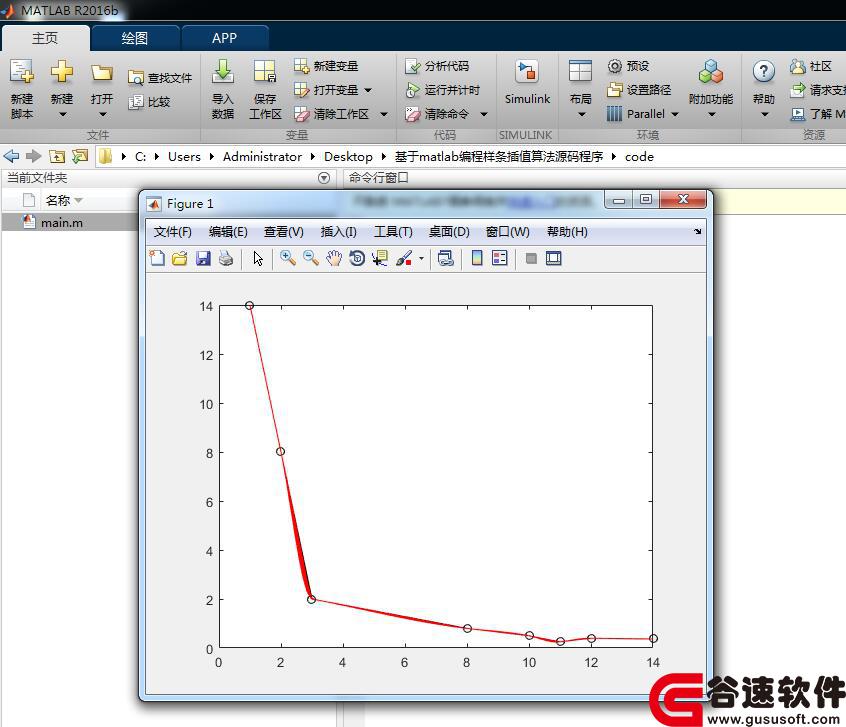Viewport: 846px width, 727px height.
Task: Open the 当前文件夹 panel actions dropdown
Action: pyautogui.click(x=324, y=178)
